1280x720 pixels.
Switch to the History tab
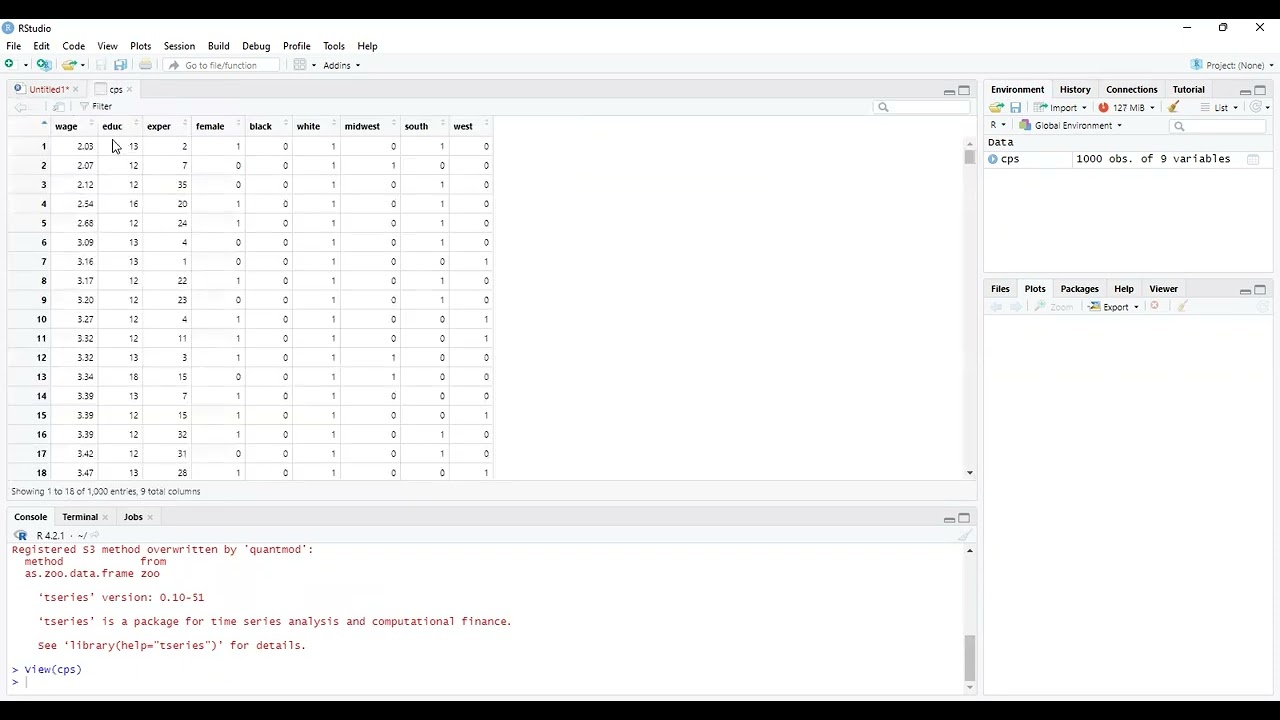(x=1075, y=90)
